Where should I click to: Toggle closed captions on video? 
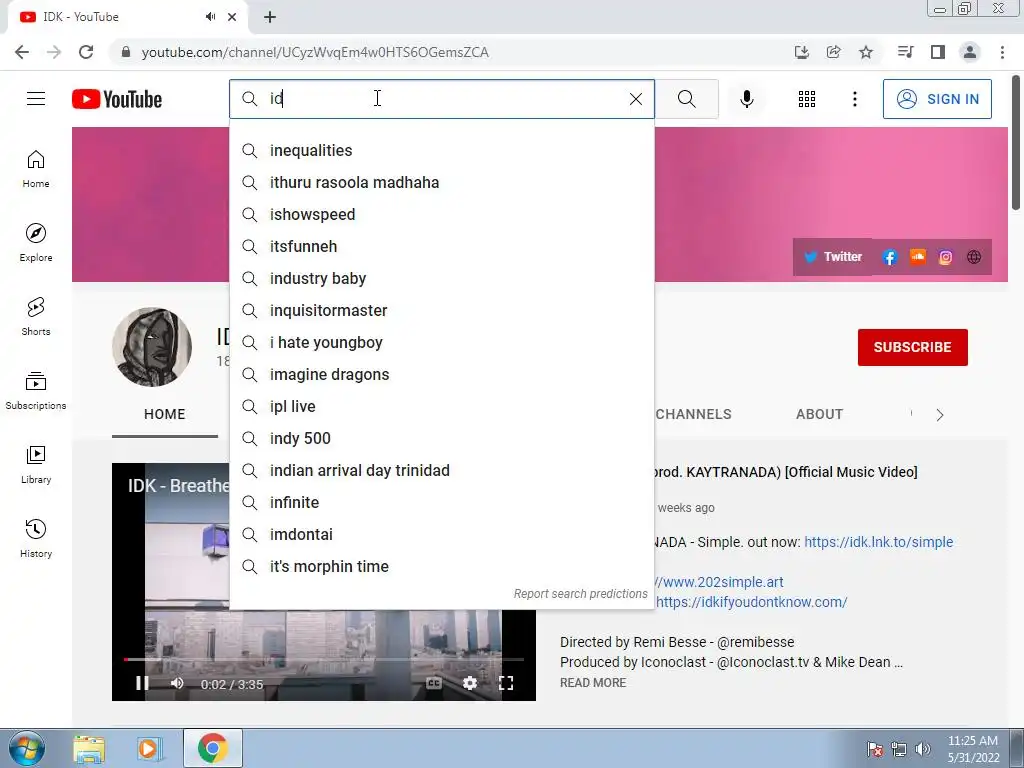tap(434, 683)
